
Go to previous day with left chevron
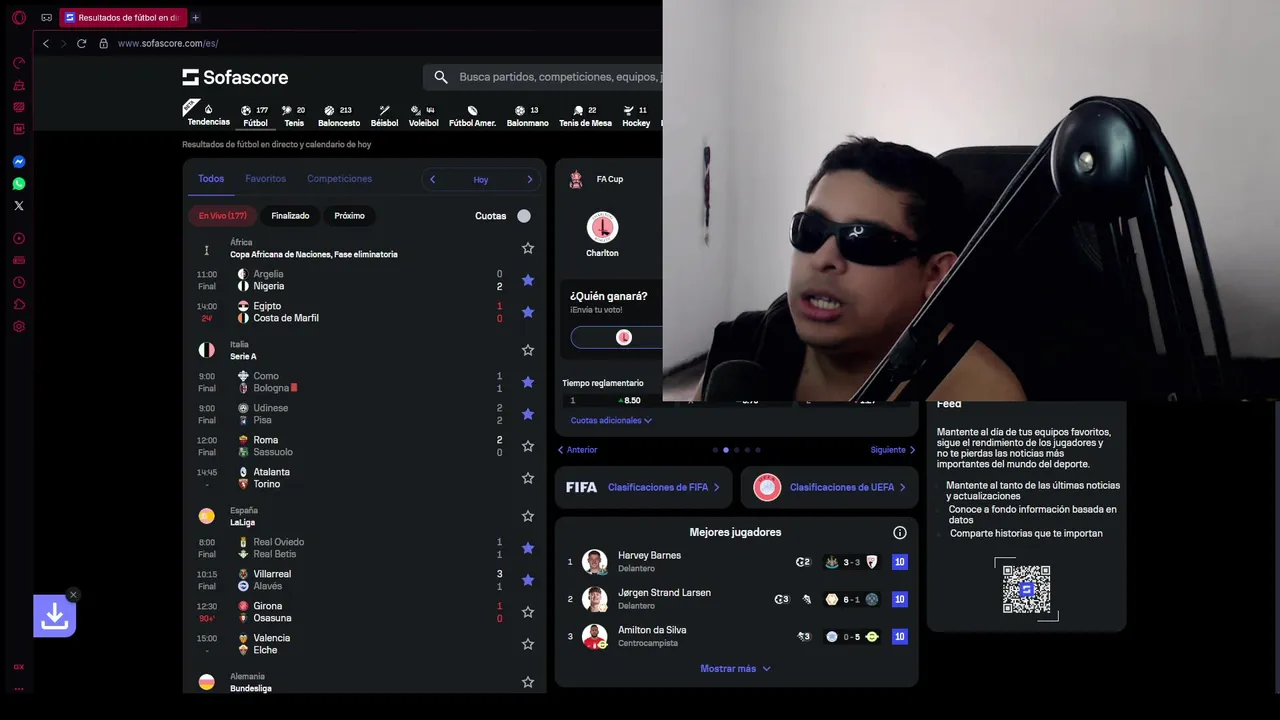(432, 180)
